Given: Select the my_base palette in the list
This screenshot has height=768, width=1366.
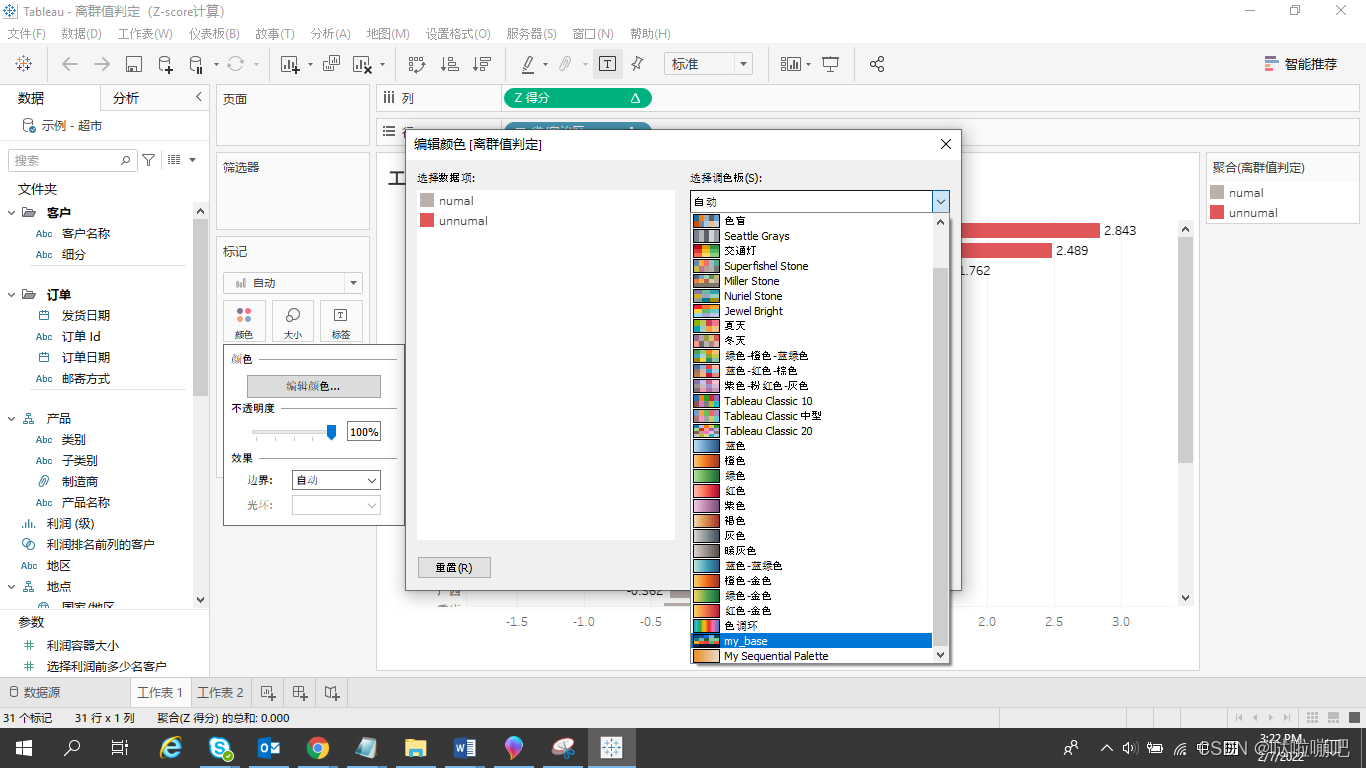Looking at the screenshot, I should [811, 641].
